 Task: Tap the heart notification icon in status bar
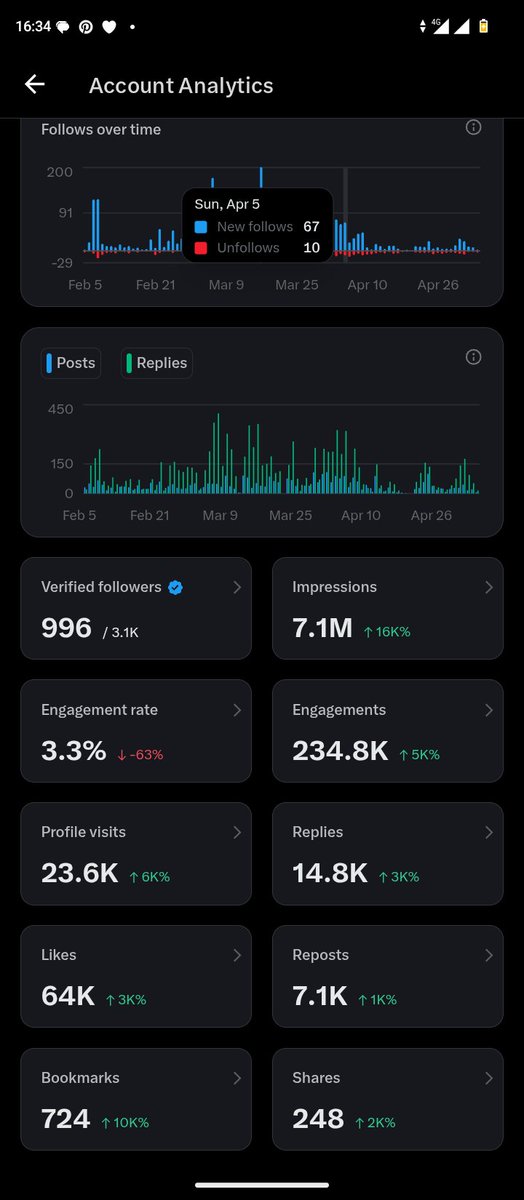(109, 27)
